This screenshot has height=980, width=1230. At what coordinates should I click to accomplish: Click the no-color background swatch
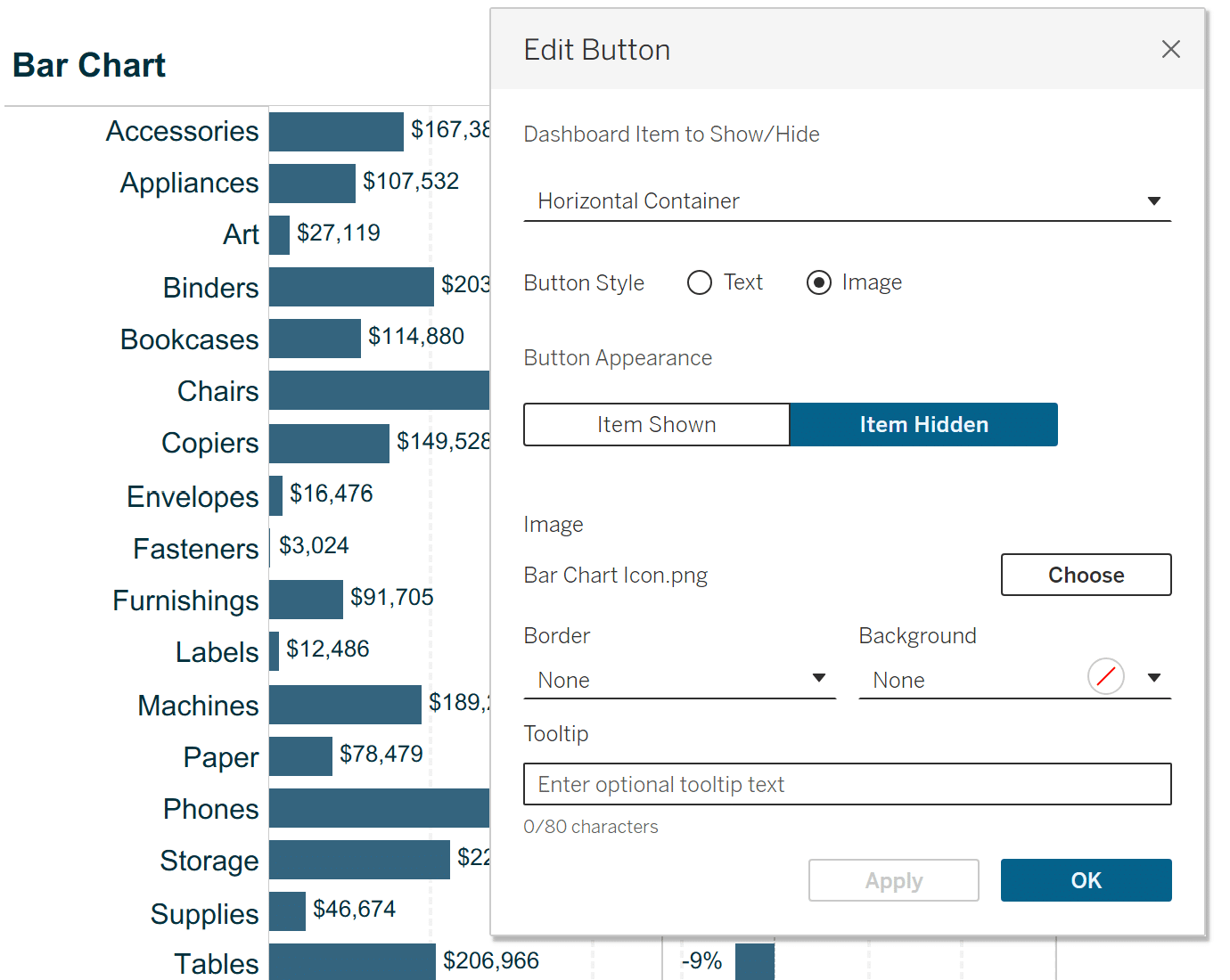tap(1105, 676)
